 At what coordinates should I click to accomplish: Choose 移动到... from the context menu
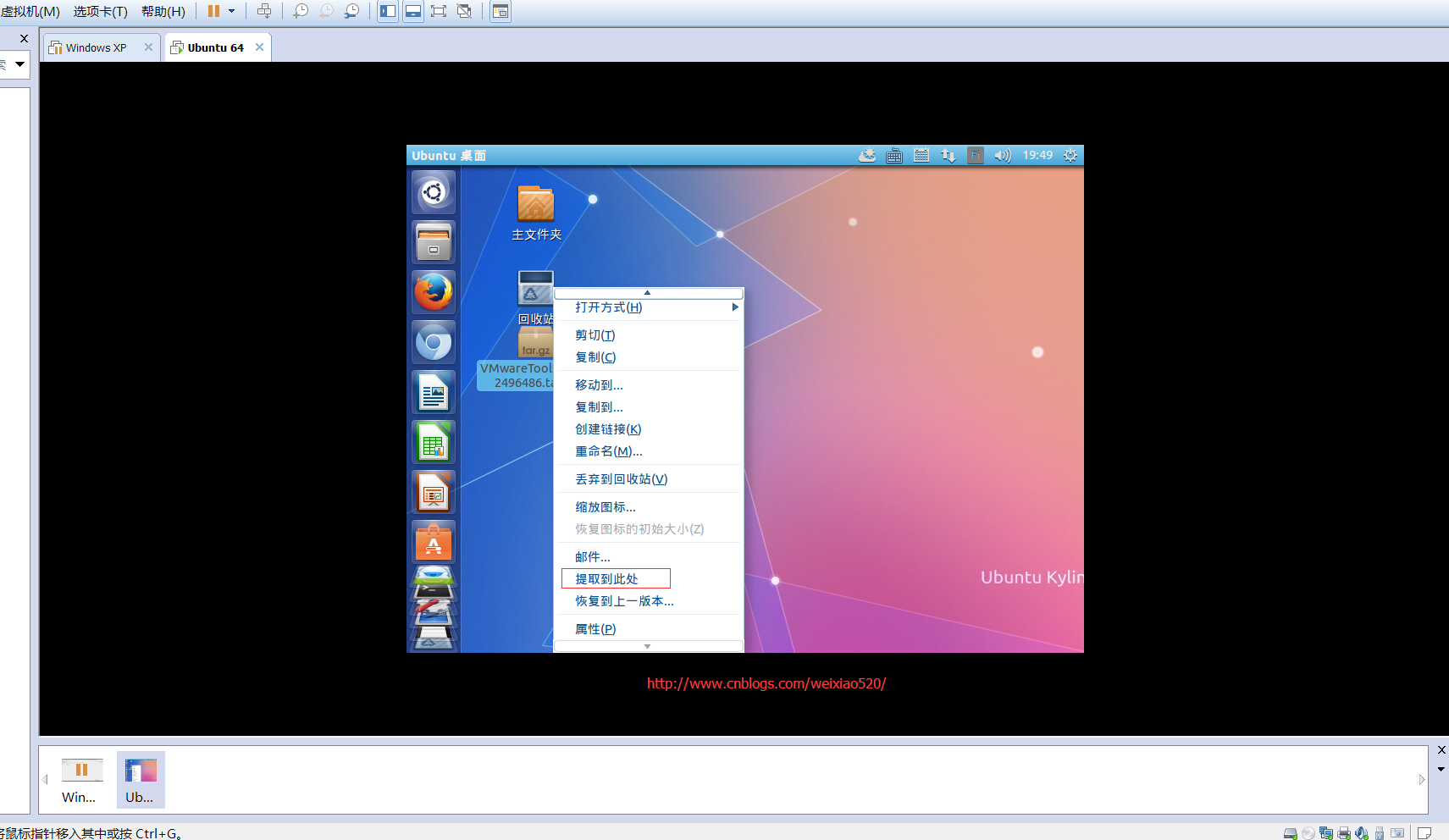click(649, 385)
